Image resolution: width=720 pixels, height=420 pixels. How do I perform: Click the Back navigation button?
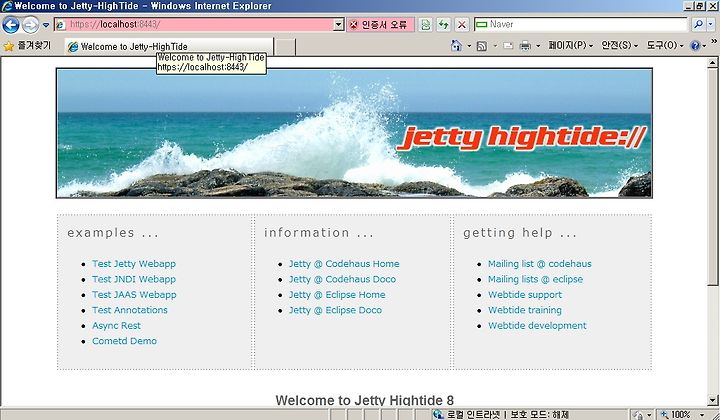11,24
